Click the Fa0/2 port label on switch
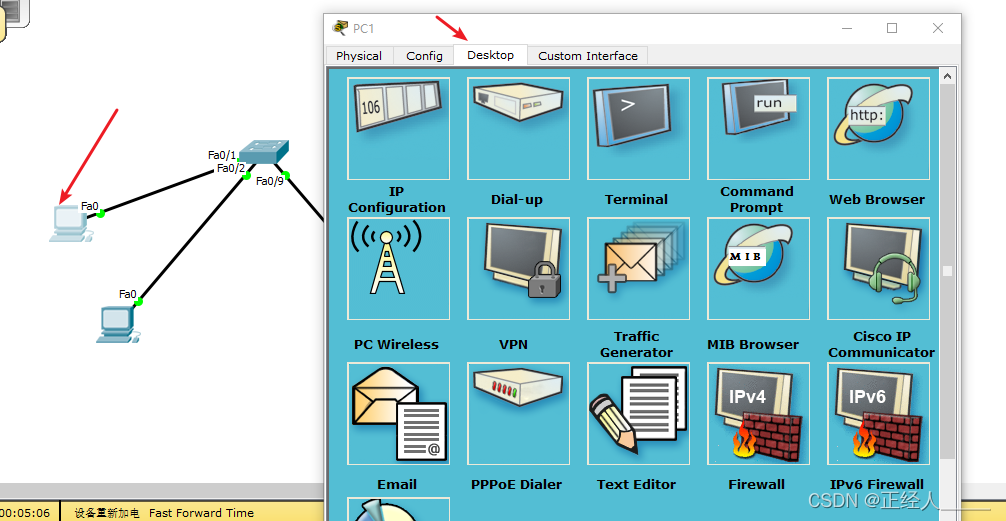Screen dimensions: 1006x521 coord(231,168)
